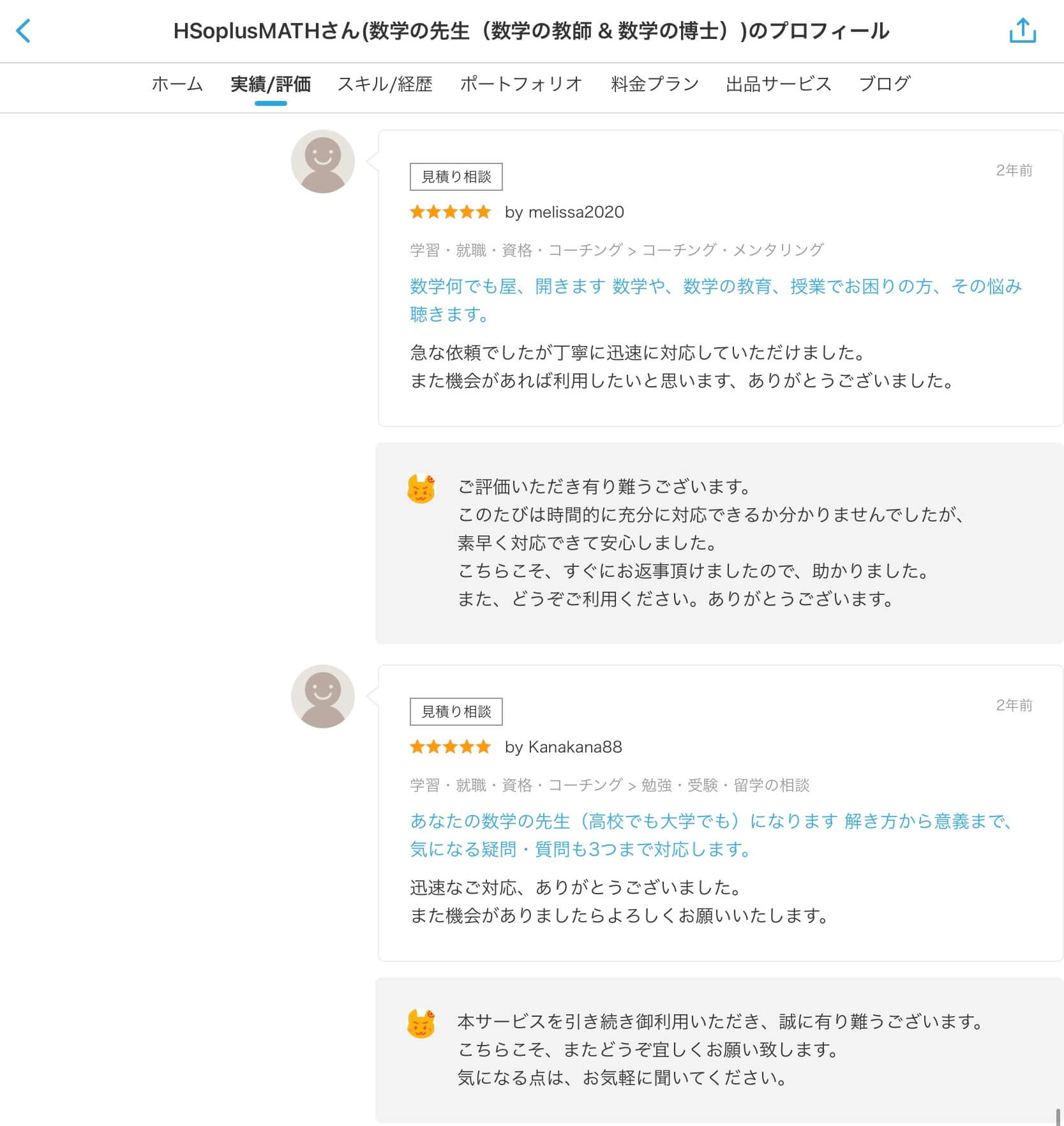Open スキル/経歴 tab
Screen dimensions: 1064x1126
click(x=385, y=84)
